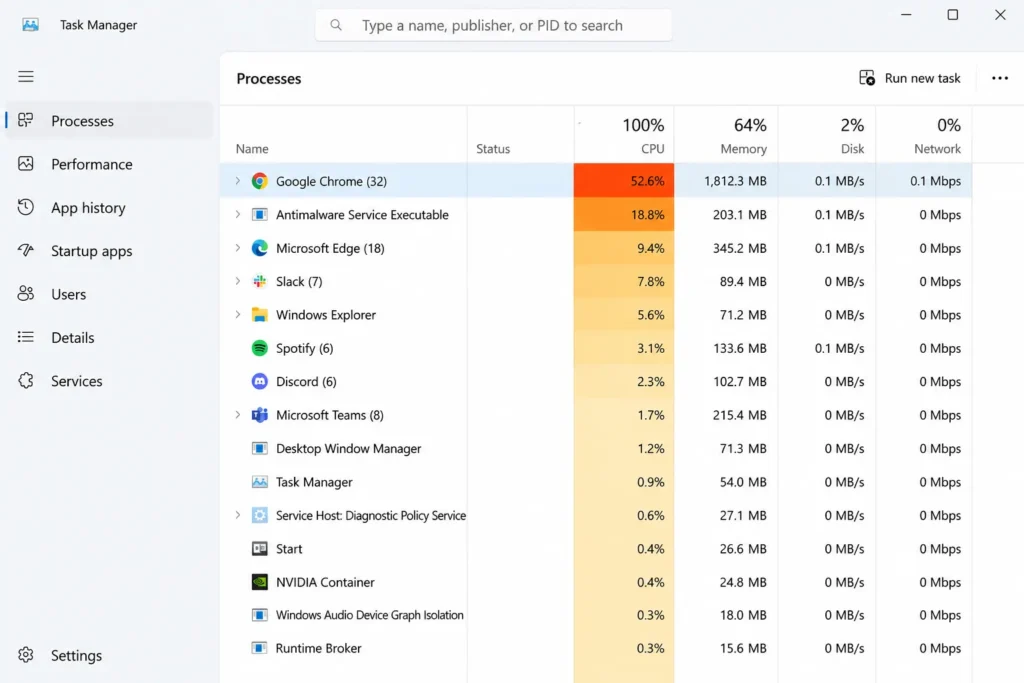Open the hamburger navigation menu
1024x683 pixels.
[25, 76]
